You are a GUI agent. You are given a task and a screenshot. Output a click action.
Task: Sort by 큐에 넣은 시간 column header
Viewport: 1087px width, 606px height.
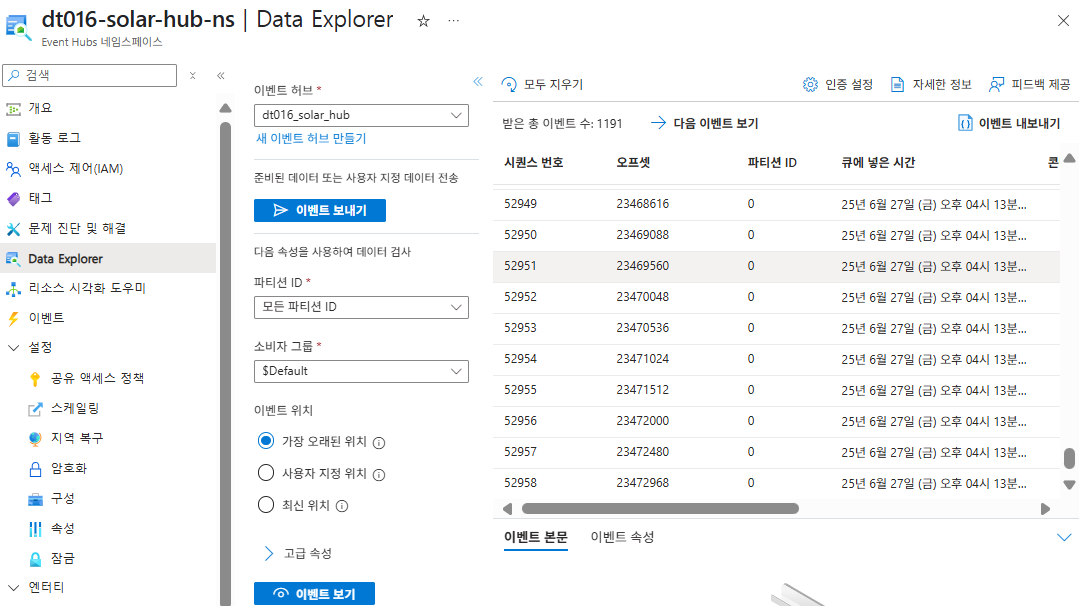(x=878, y=163)
